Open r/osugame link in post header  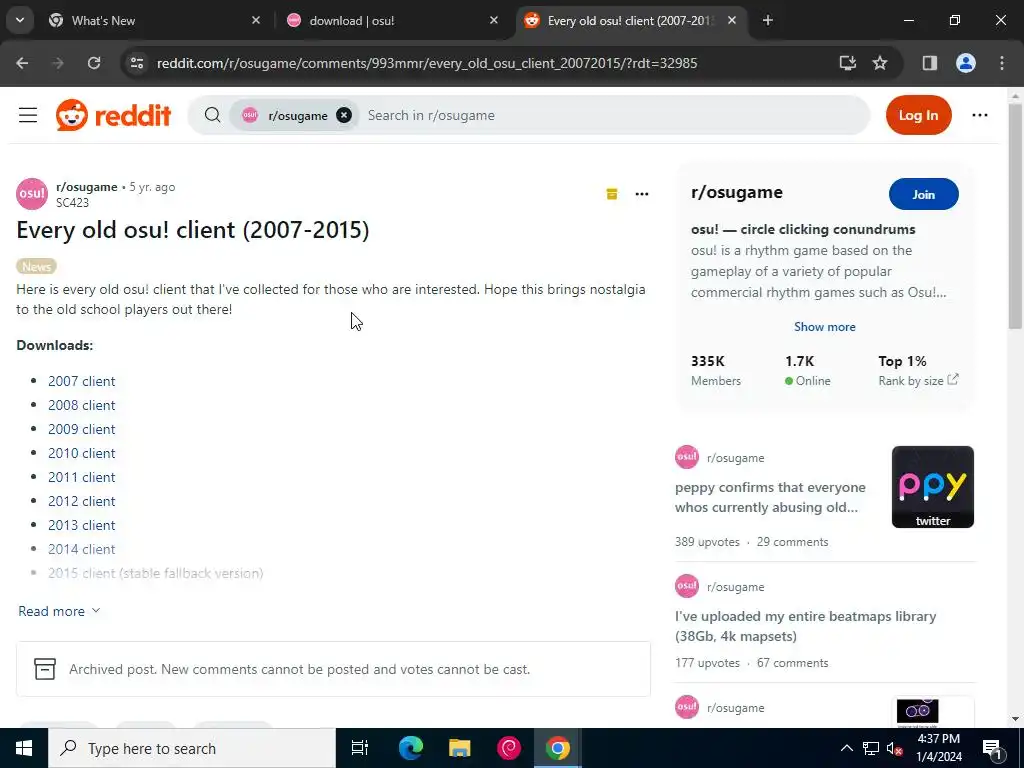click(x=87, y=187)
